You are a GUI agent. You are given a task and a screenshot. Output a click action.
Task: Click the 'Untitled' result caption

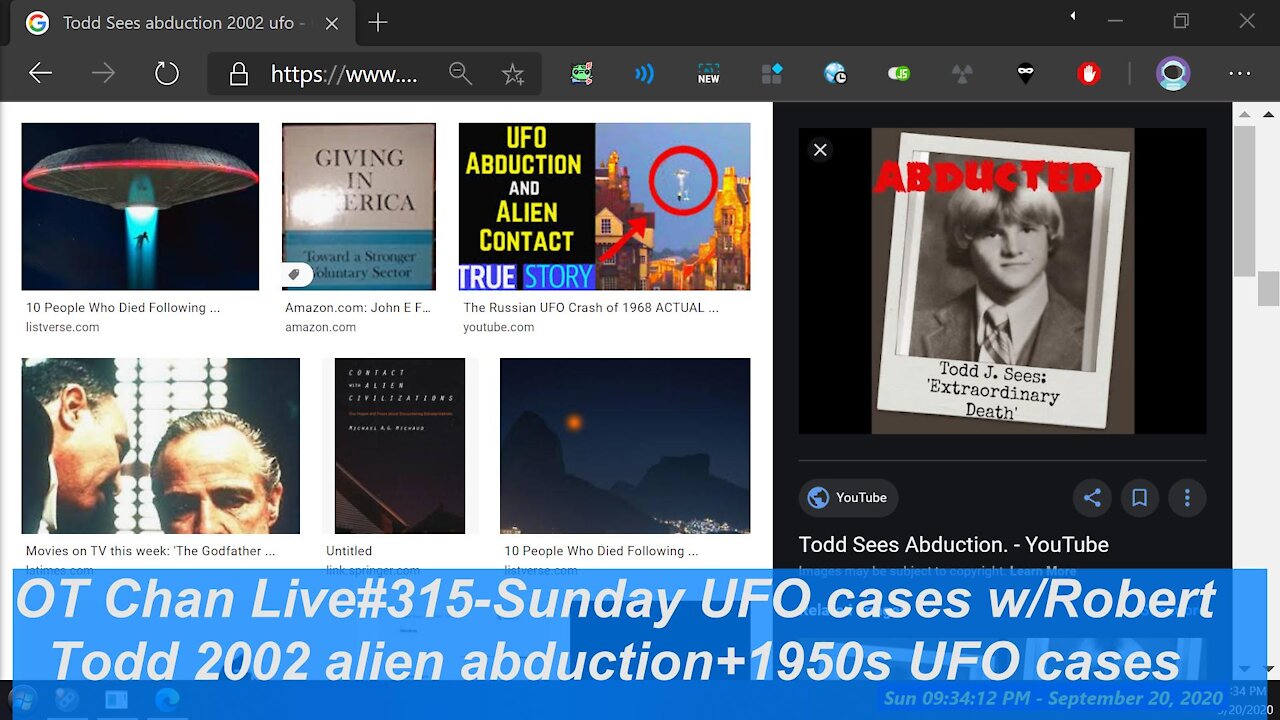pos(349,551)
